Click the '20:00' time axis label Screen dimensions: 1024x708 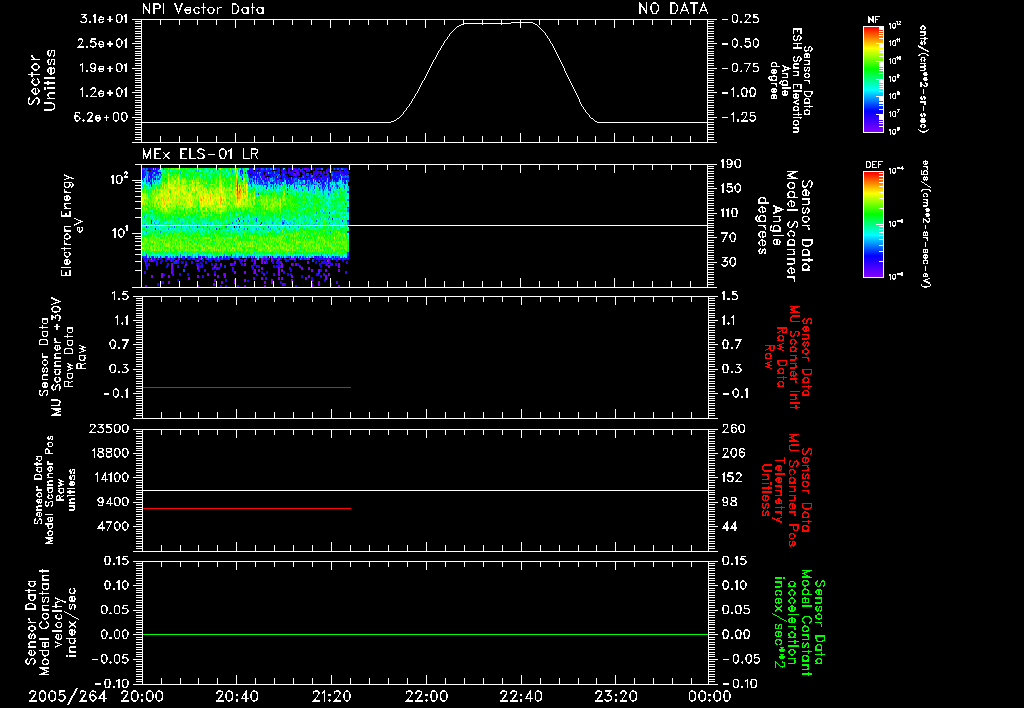(x=142, y=696)
